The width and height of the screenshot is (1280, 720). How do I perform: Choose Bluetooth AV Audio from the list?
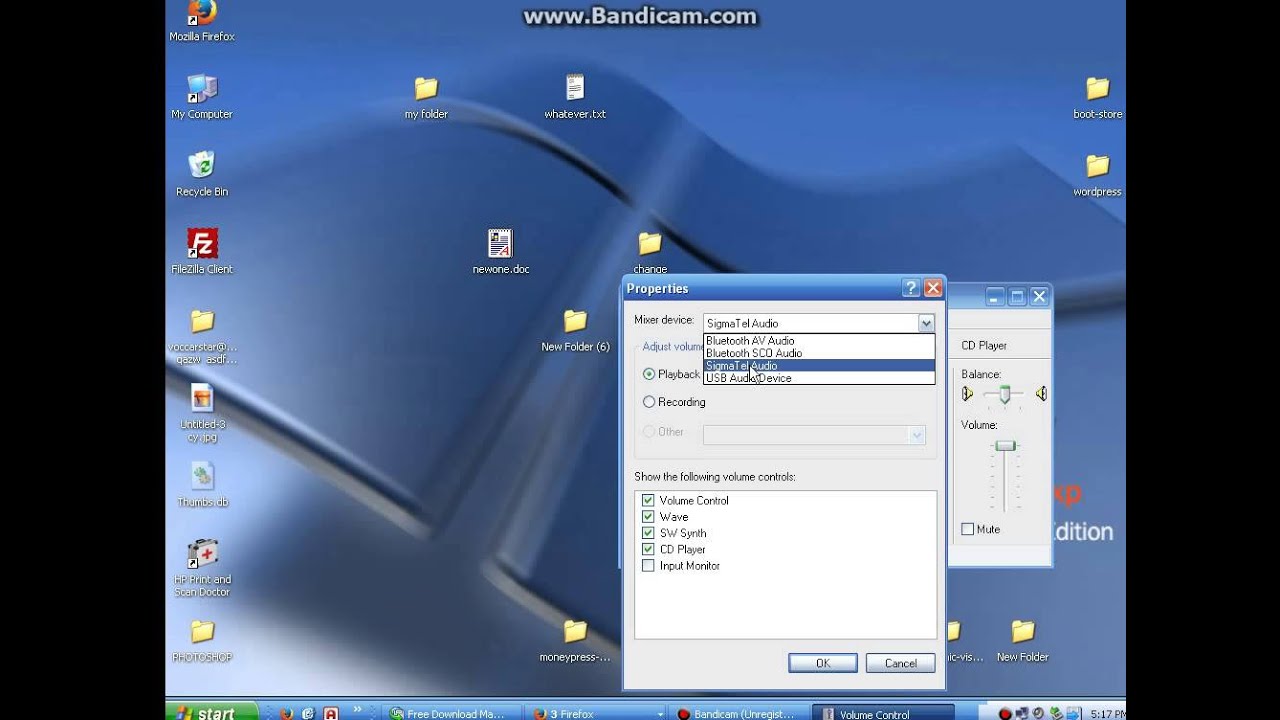coord(819,341)
